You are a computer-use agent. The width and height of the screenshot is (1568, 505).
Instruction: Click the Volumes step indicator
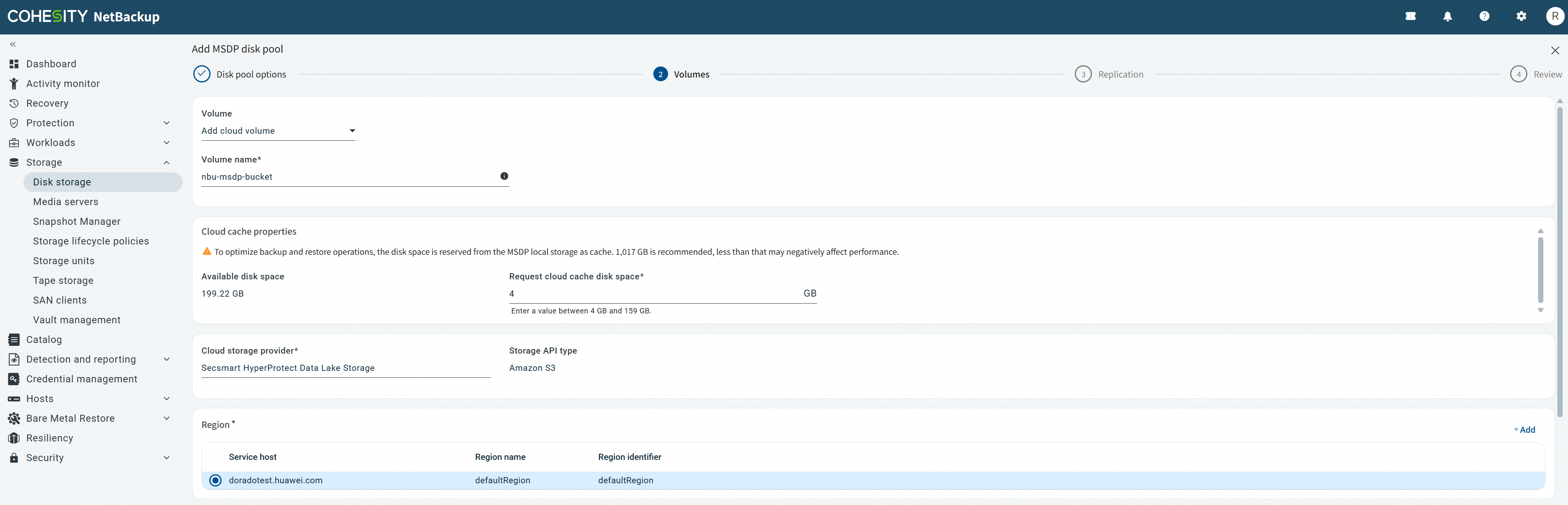click(681, 74)
